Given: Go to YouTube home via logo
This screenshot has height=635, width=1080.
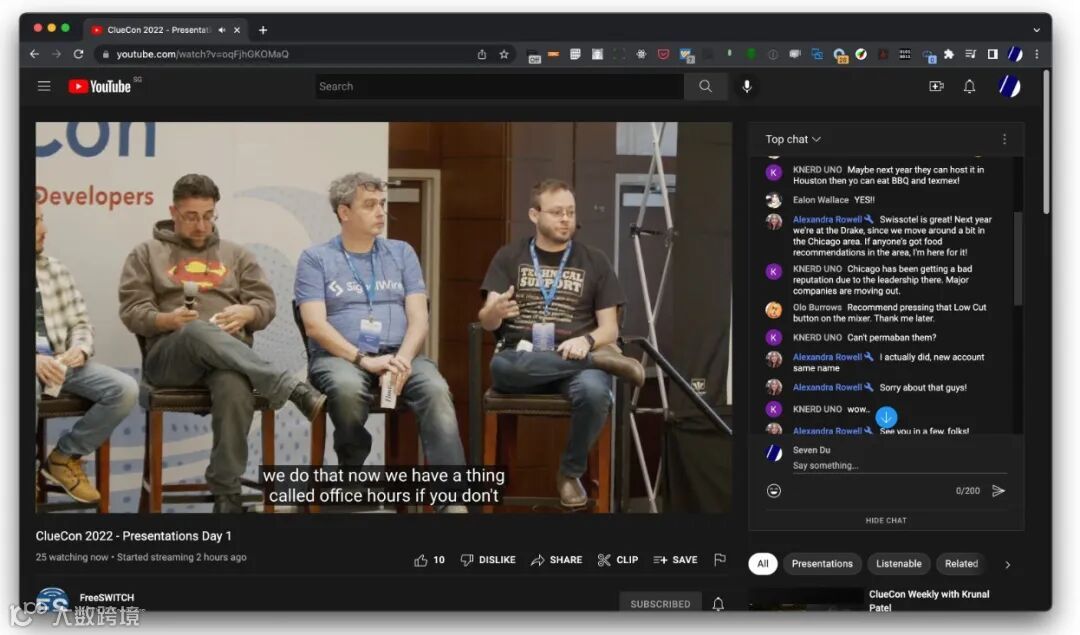Looking at the screenshot, I should [100, 86].
